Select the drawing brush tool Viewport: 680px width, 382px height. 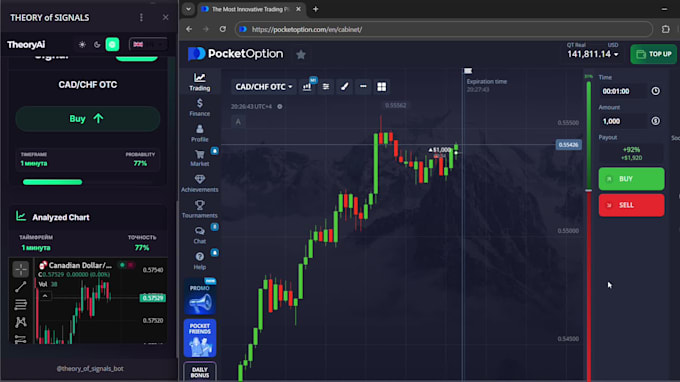pyautogui.click(x=344, y=87)
